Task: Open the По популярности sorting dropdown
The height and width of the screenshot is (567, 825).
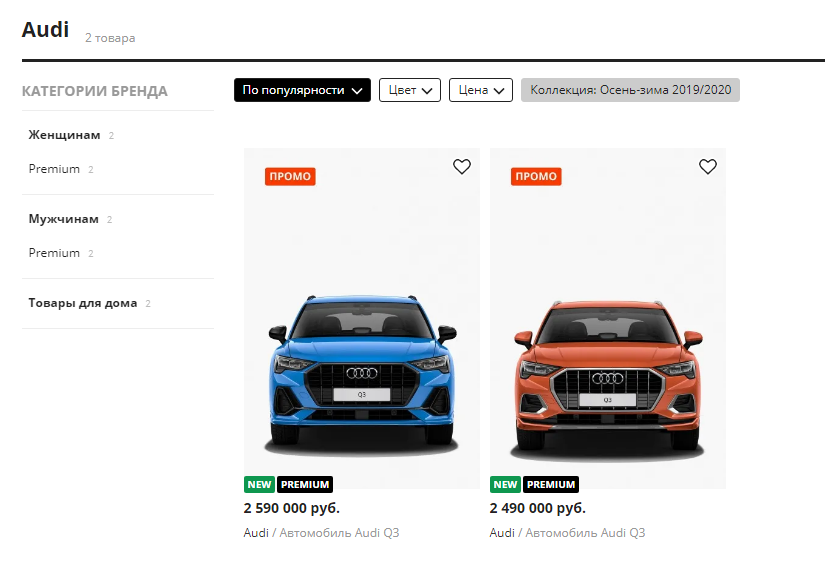Action: 303,90
